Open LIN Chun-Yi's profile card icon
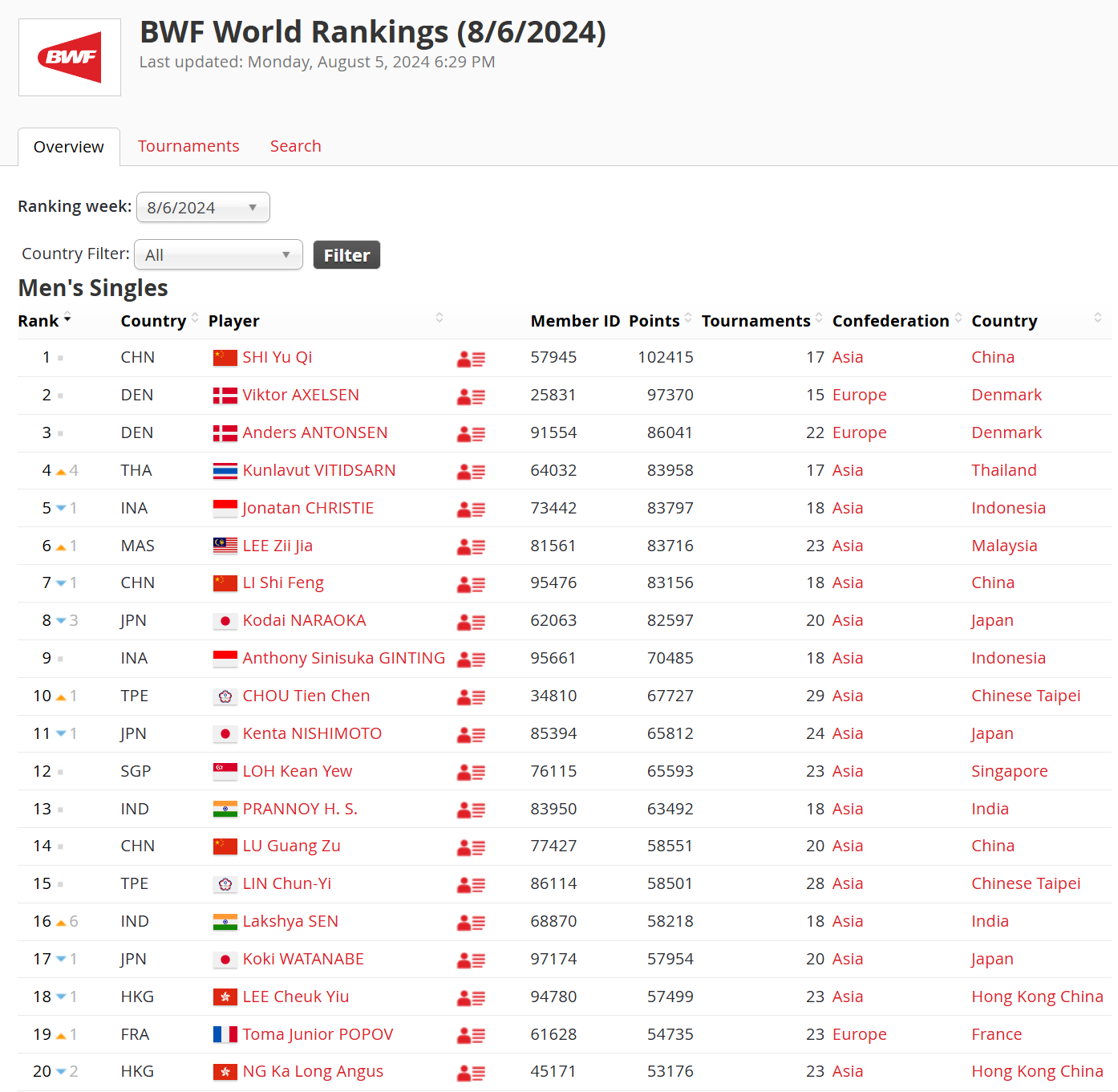The height and width of the screenshot is (1092, 1118). click(471, 885)
